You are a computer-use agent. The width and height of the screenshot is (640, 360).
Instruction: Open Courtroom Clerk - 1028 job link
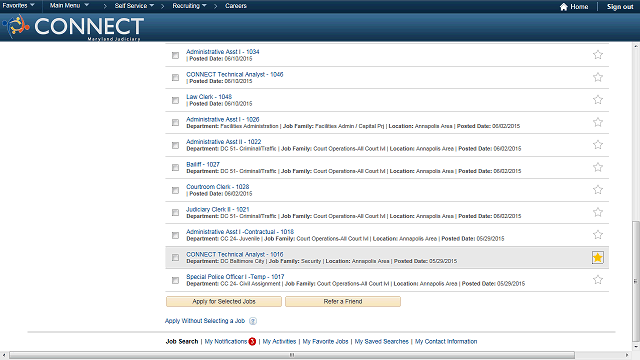point(218,187)
